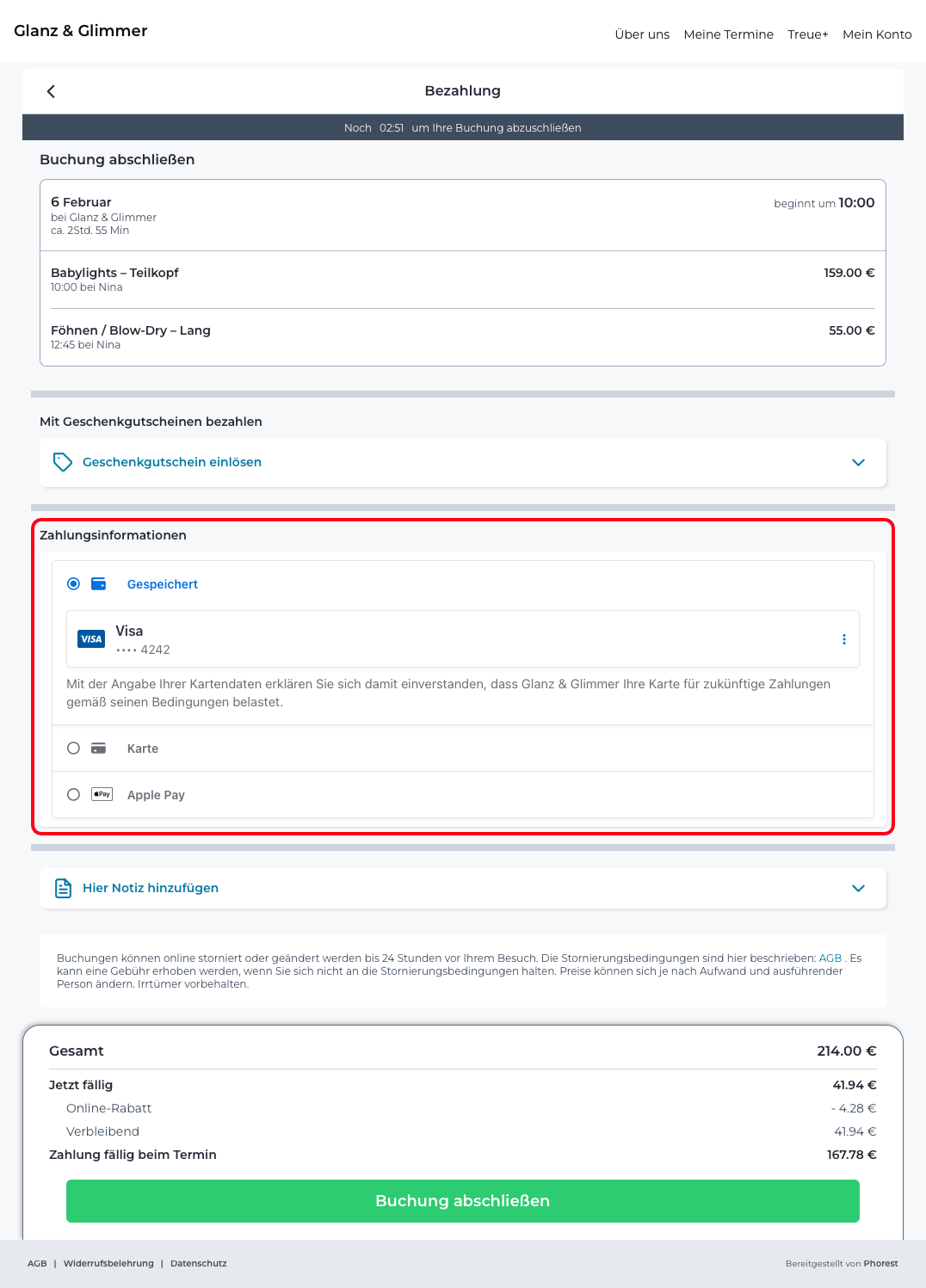Click the credit card icon beside Karte
Image resolution: width=926 pixels, height=1288 pixels.
pyautogui.click(x=99, y=749)
